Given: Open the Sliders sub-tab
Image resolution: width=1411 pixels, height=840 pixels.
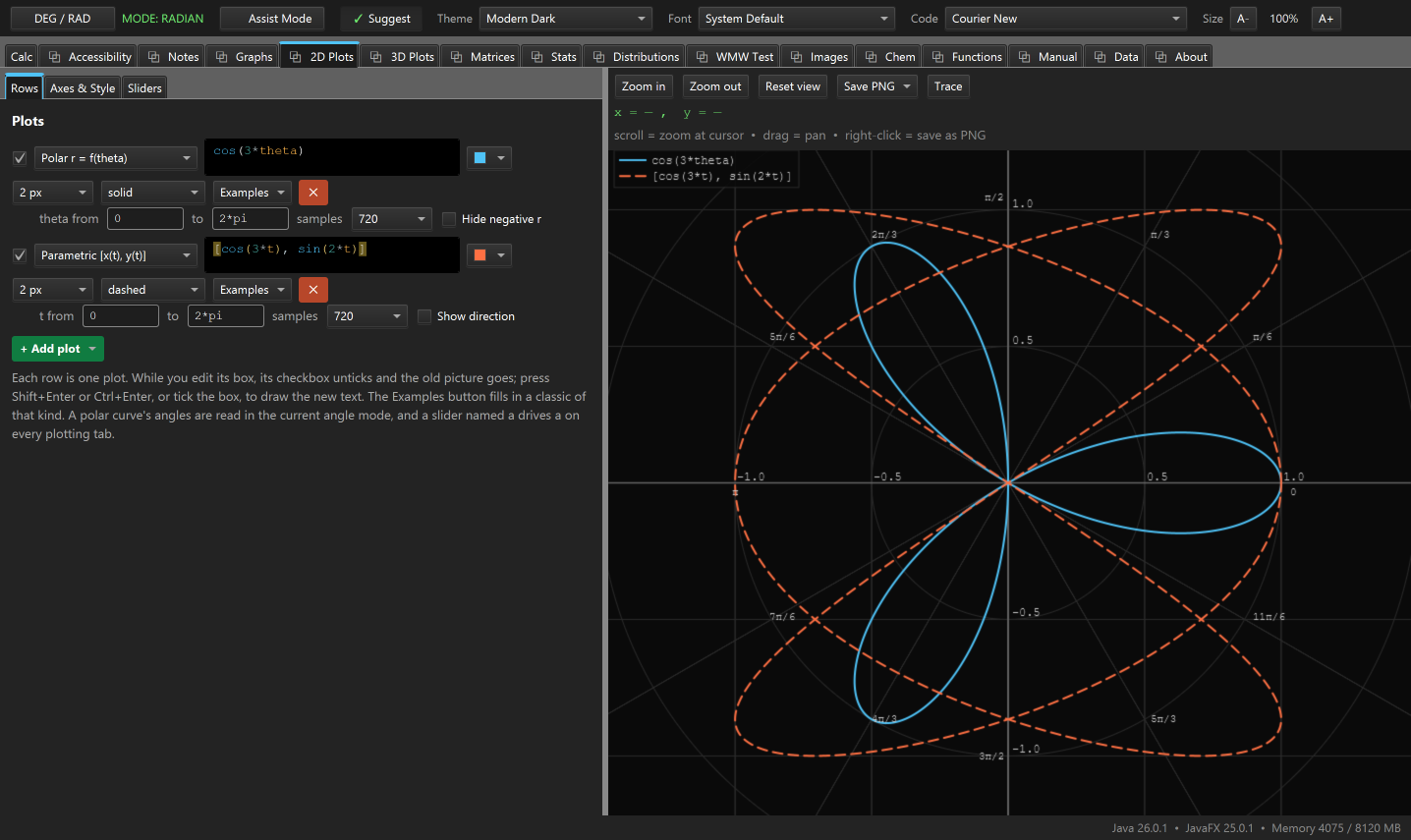Looking at the screenshot, I should pyautogui.click(x=144, y=88).
